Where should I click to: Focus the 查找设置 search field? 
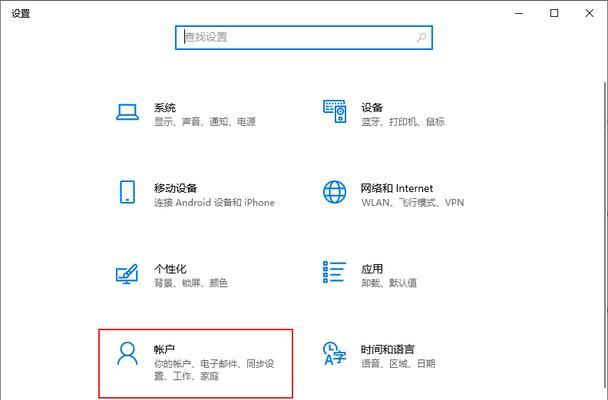click(x=304, y=38)
